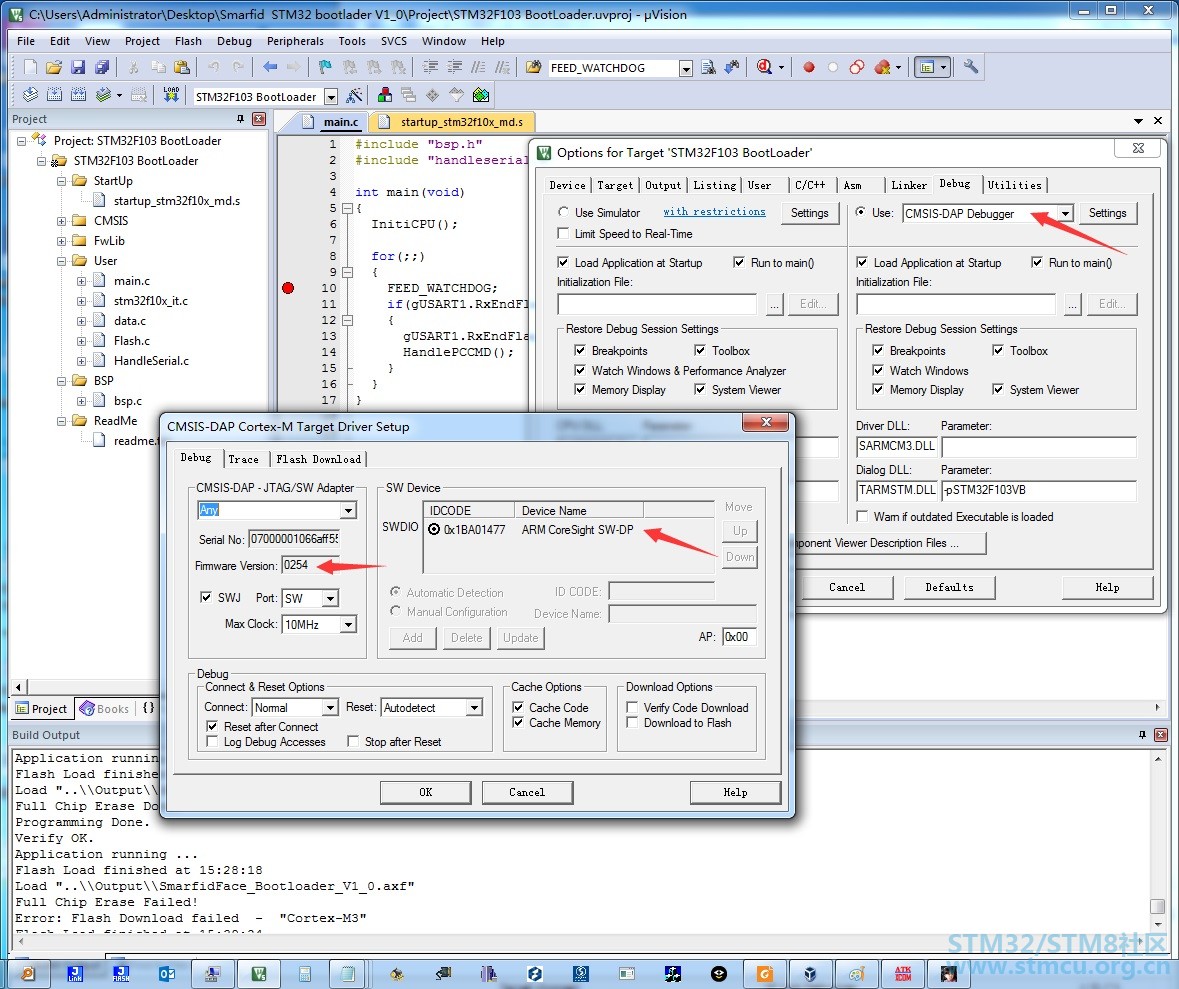Pin the Project panel pushpin icon
This screenshot has height=989, width=1179.
(241, 119)
